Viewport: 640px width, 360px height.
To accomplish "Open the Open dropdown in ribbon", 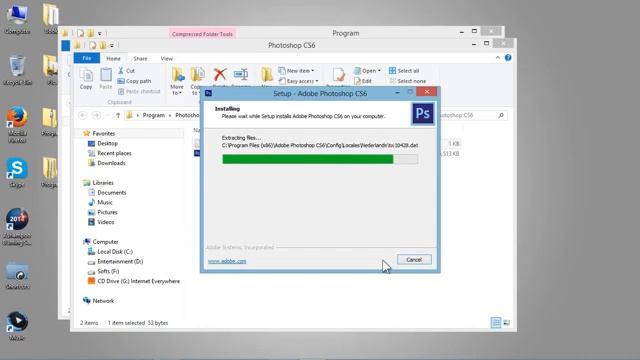I will (x=367, y=71).
